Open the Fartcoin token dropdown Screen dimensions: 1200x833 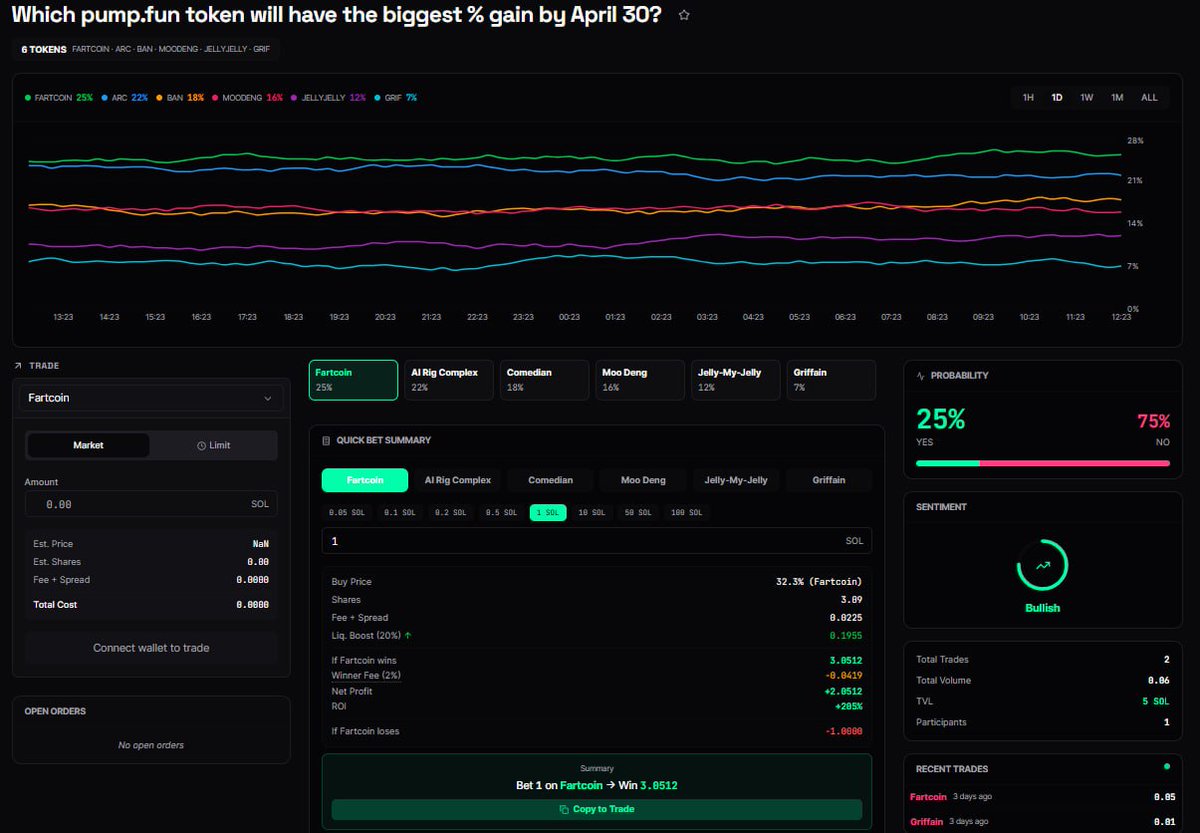click(151, 398)
